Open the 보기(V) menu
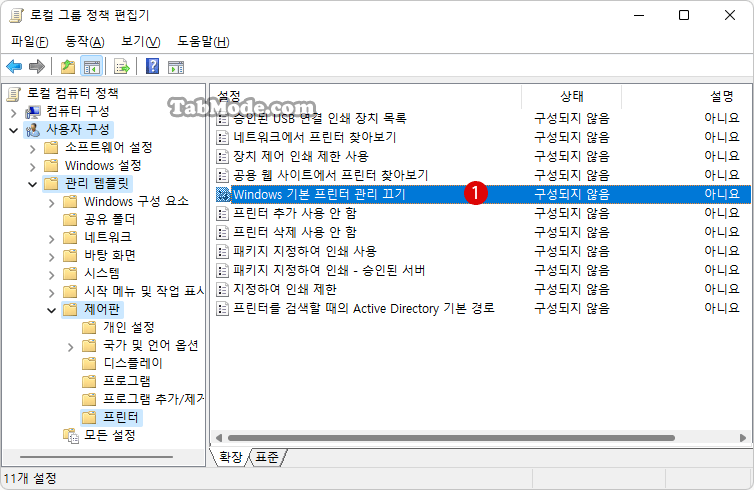754x490 pixels. 140,41
